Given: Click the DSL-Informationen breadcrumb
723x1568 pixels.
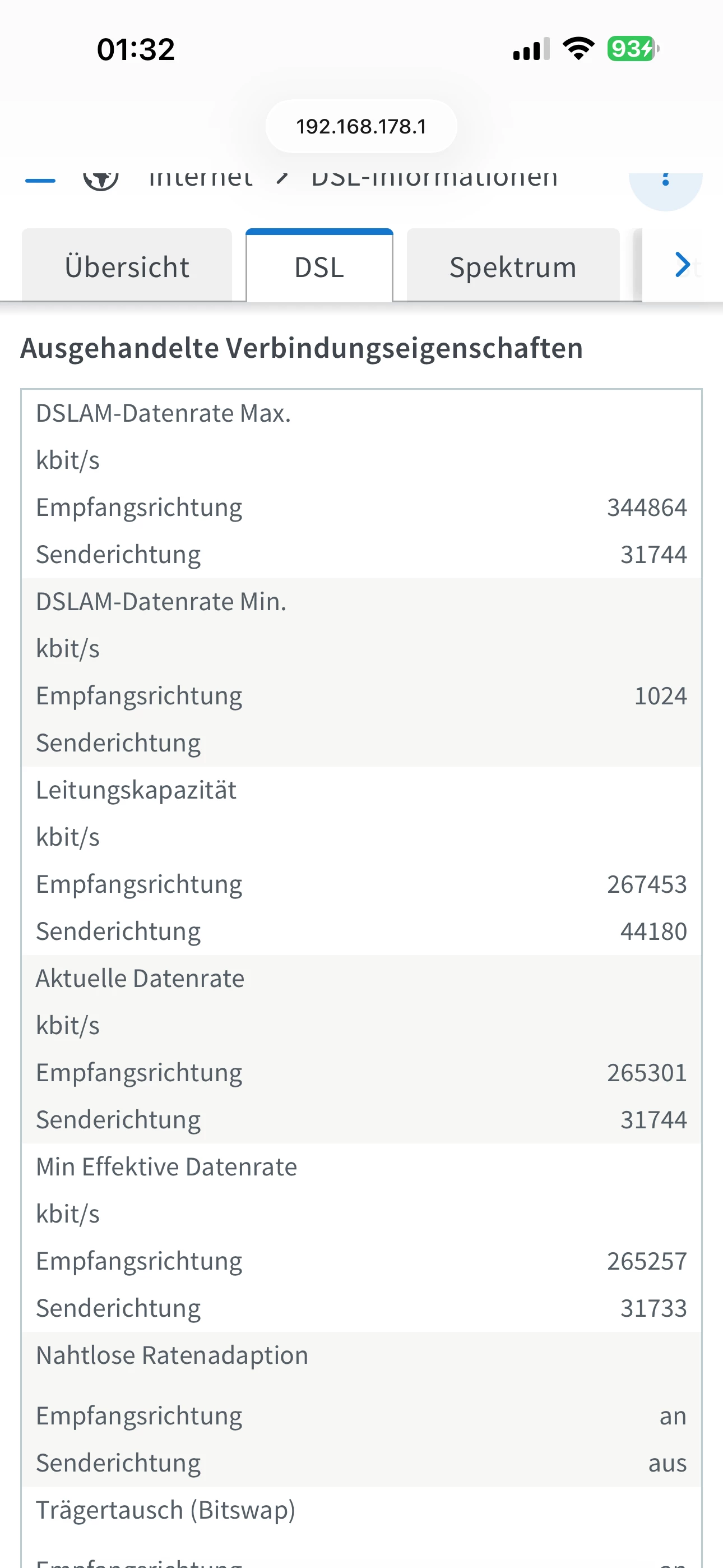Looking at the screenshot, I should [x=434, y=179].
